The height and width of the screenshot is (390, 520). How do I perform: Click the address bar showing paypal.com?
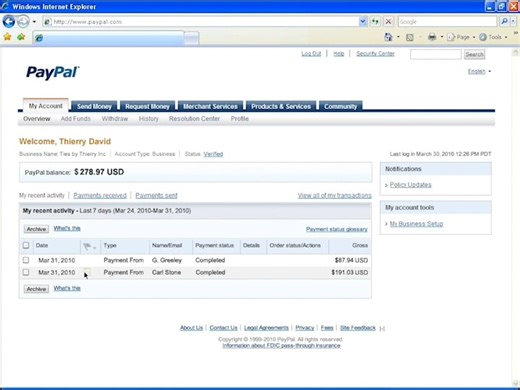[x=201, y=22]
